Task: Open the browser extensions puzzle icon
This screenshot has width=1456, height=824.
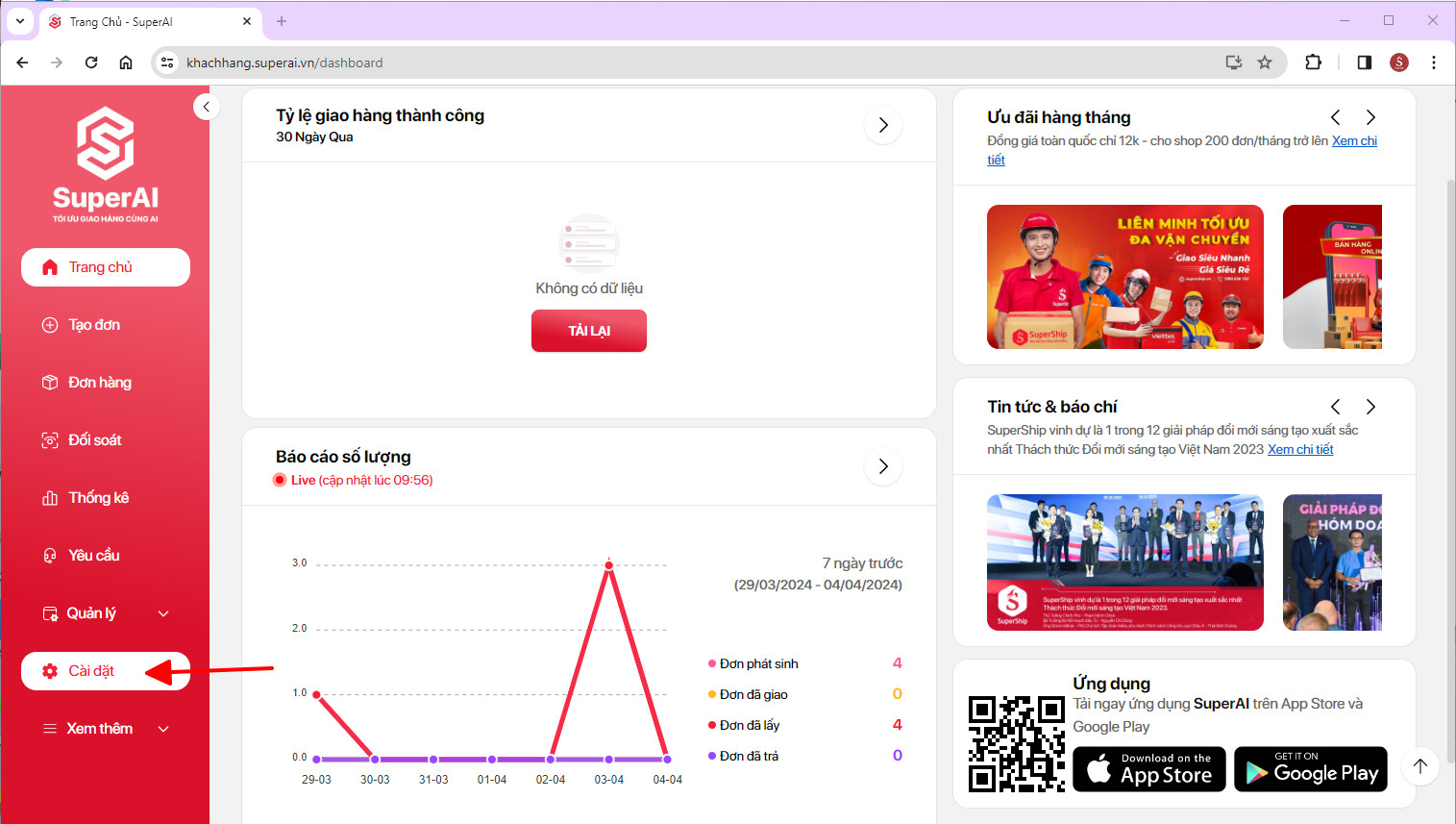Action: pyautogui.click(x=1313, y=62)
